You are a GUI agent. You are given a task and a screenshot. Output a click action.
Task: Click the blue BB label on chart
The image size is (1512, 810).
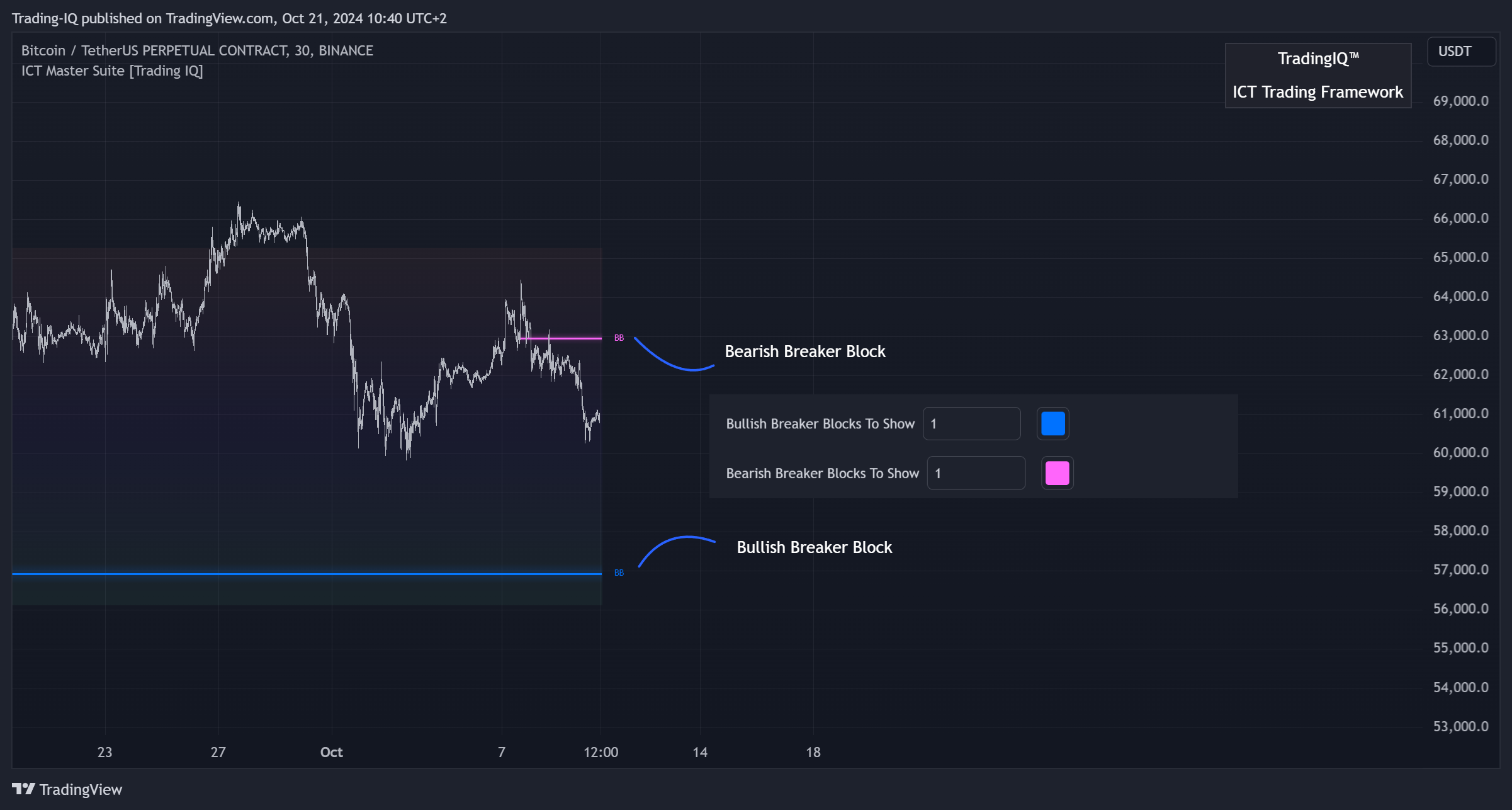point(619,573)
